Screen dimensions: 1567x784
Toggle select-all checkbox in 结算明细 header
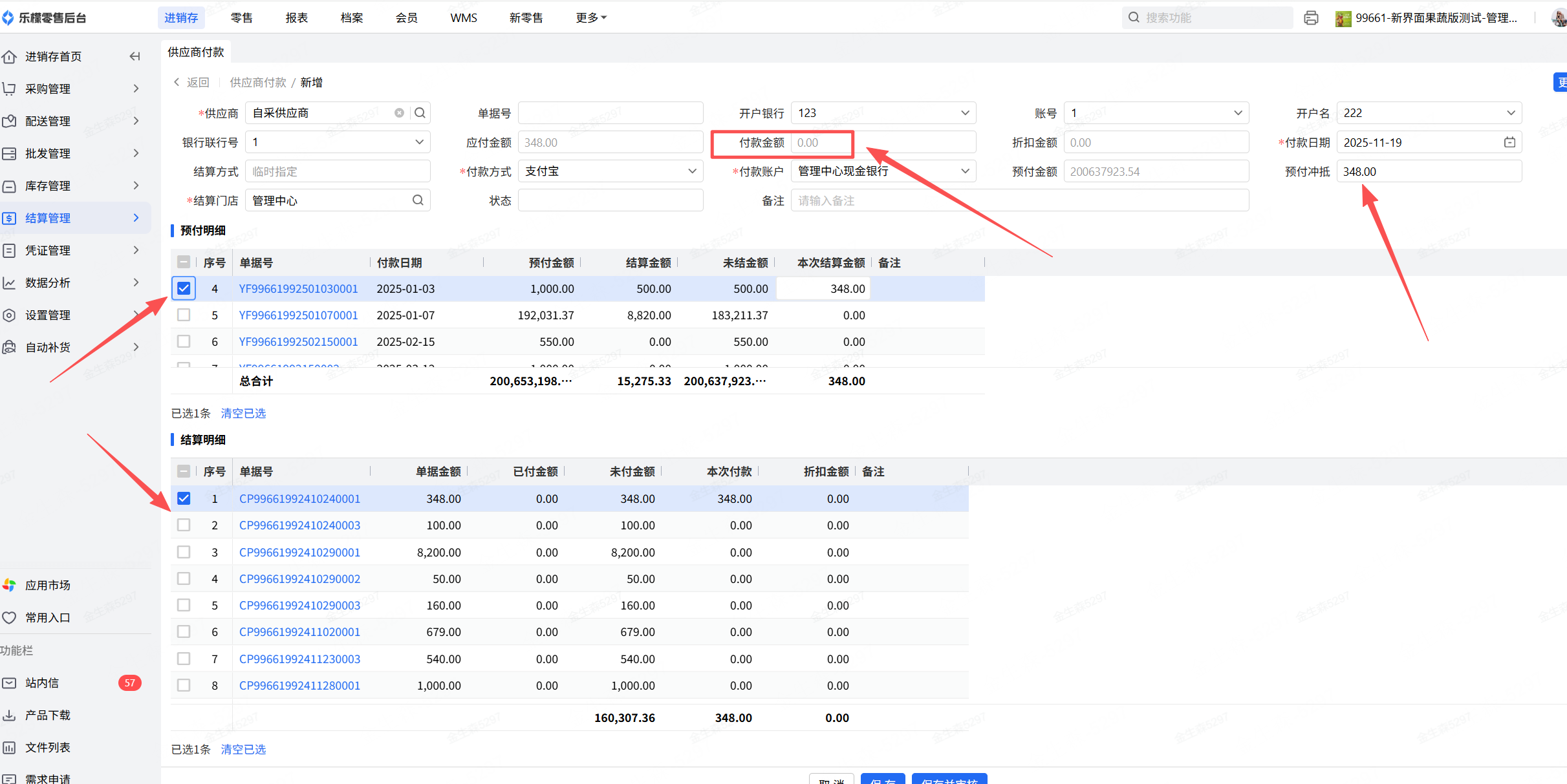pos(184,471)
